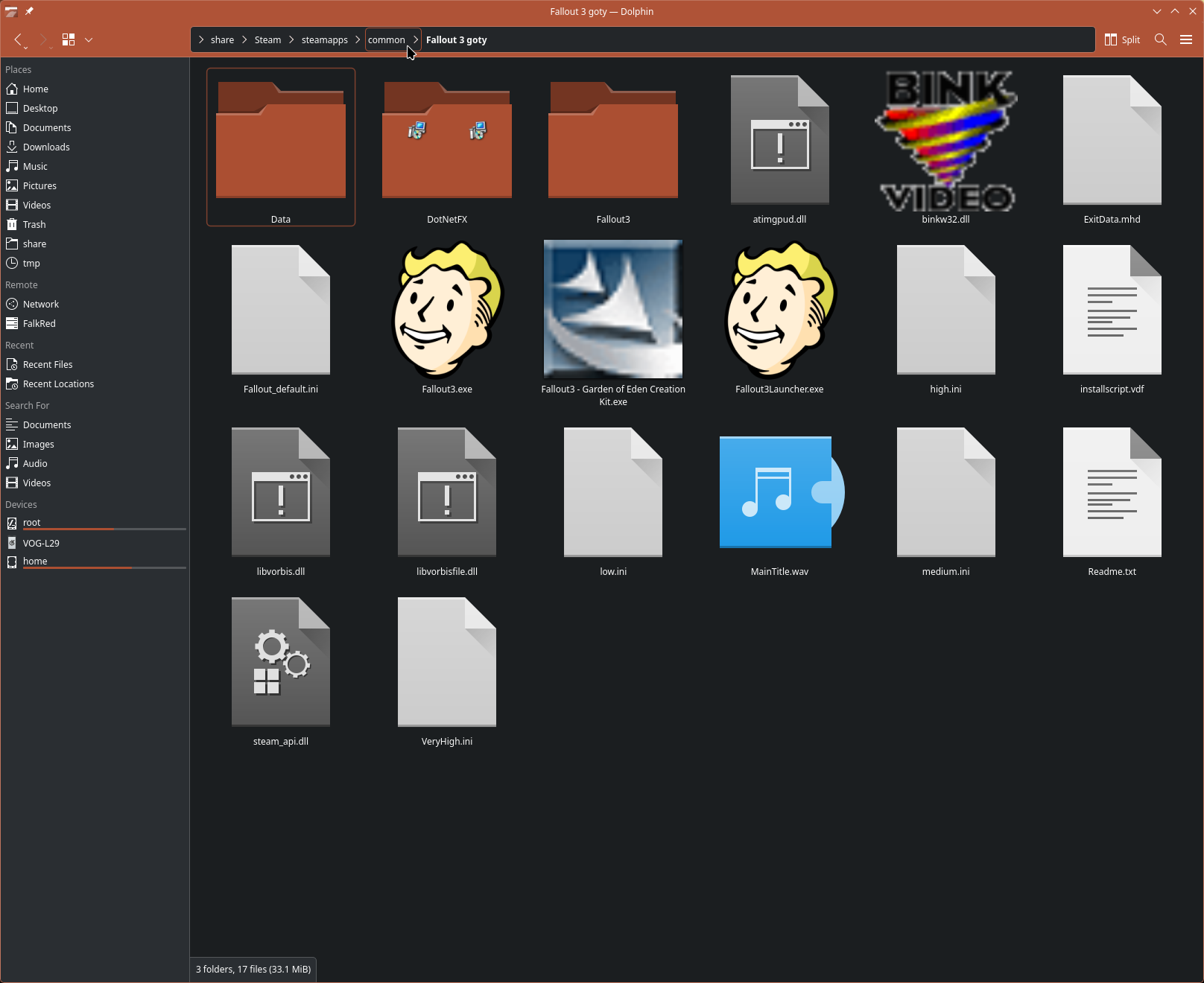The height and width of the screenshot is (983, 1204).
Task: Expand the arrow after 'common' breadcrumb
Action: click(416, 40)
